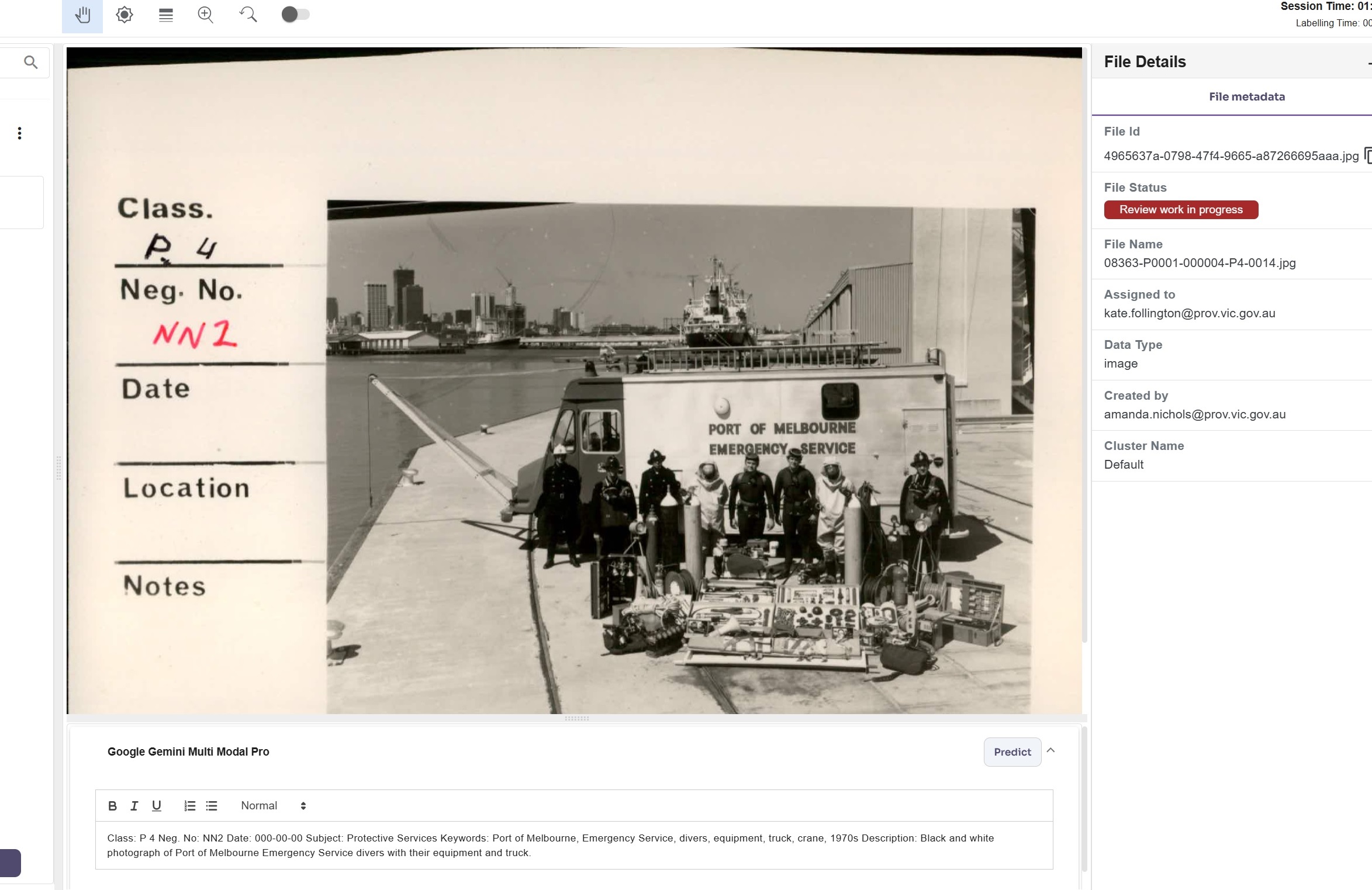Grab the image viewer vertical scrollbar
Viewport: 1372px width, 890px height.
pos(1084,345)
